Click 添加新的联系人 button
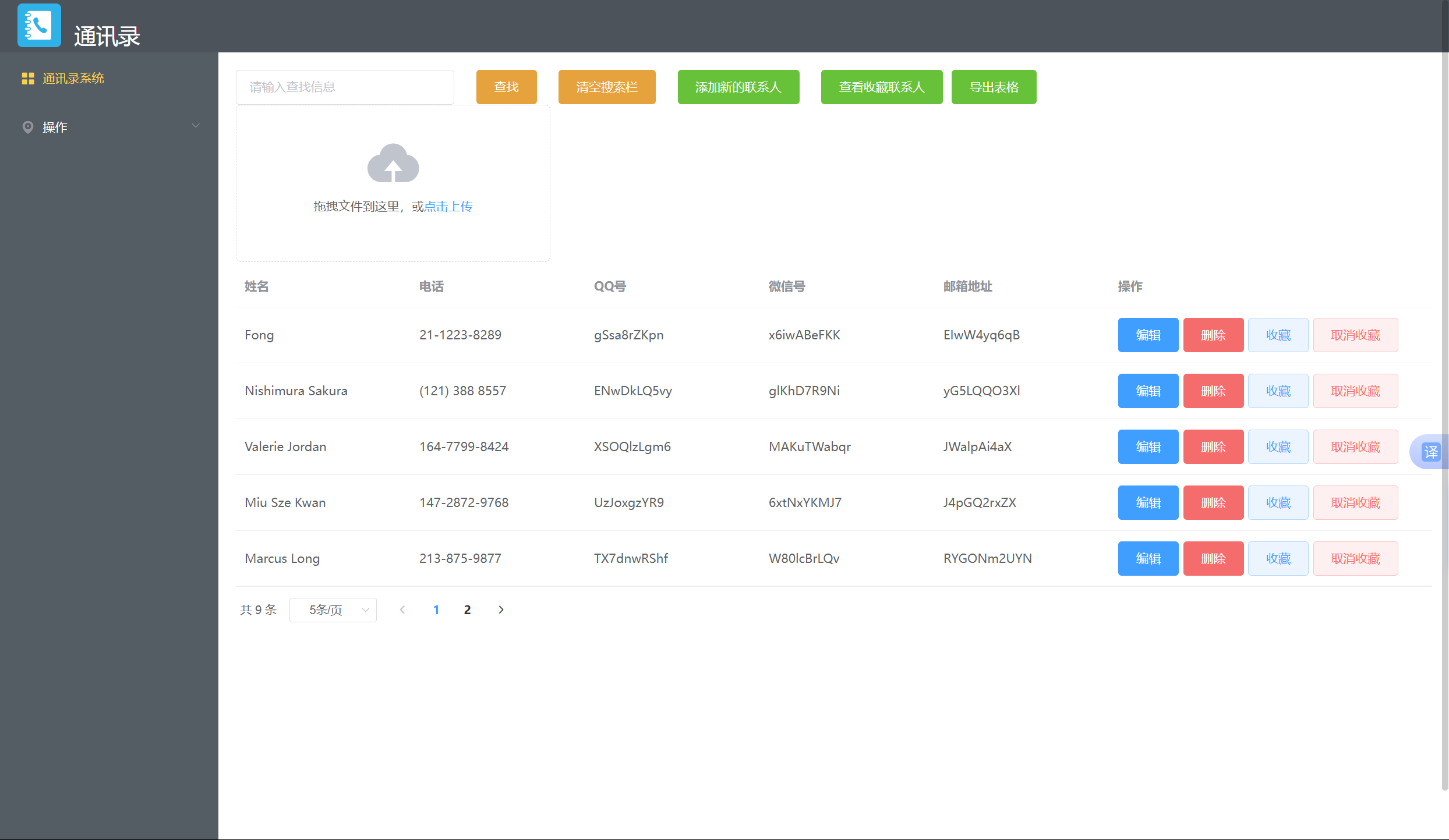Image resolution: width=1449 pixels, height=840 pixels. pos(738,87)
